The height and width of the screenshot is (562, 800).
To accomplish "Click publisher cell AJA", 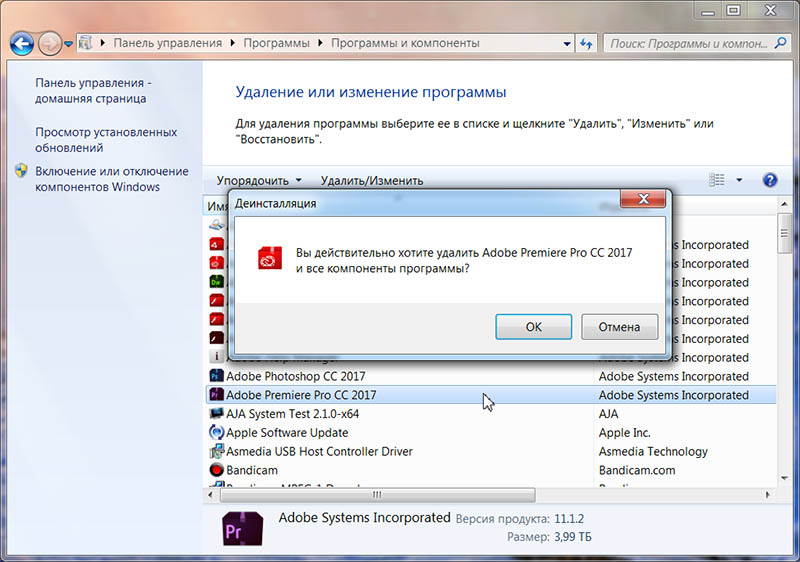I will (608, 414).
